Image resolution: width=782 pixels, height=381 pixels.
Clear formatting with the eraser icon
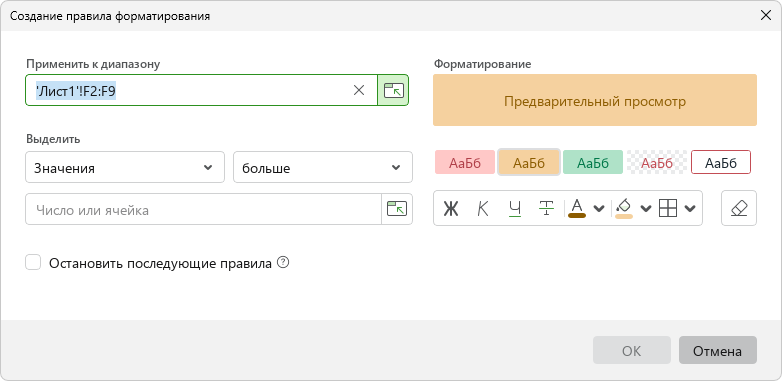tap(739, 208)
